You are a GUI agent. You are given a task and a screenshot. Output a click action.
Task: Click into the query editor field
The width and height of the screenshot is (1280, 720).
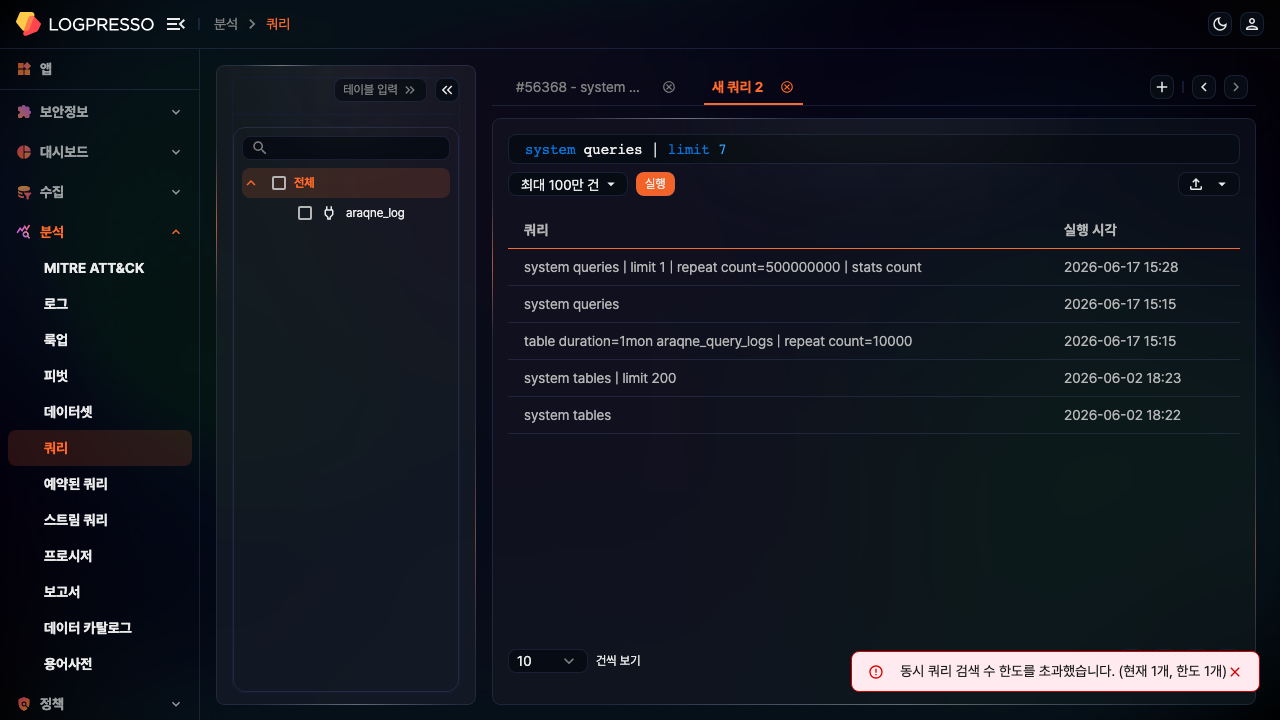pos(874,149)
